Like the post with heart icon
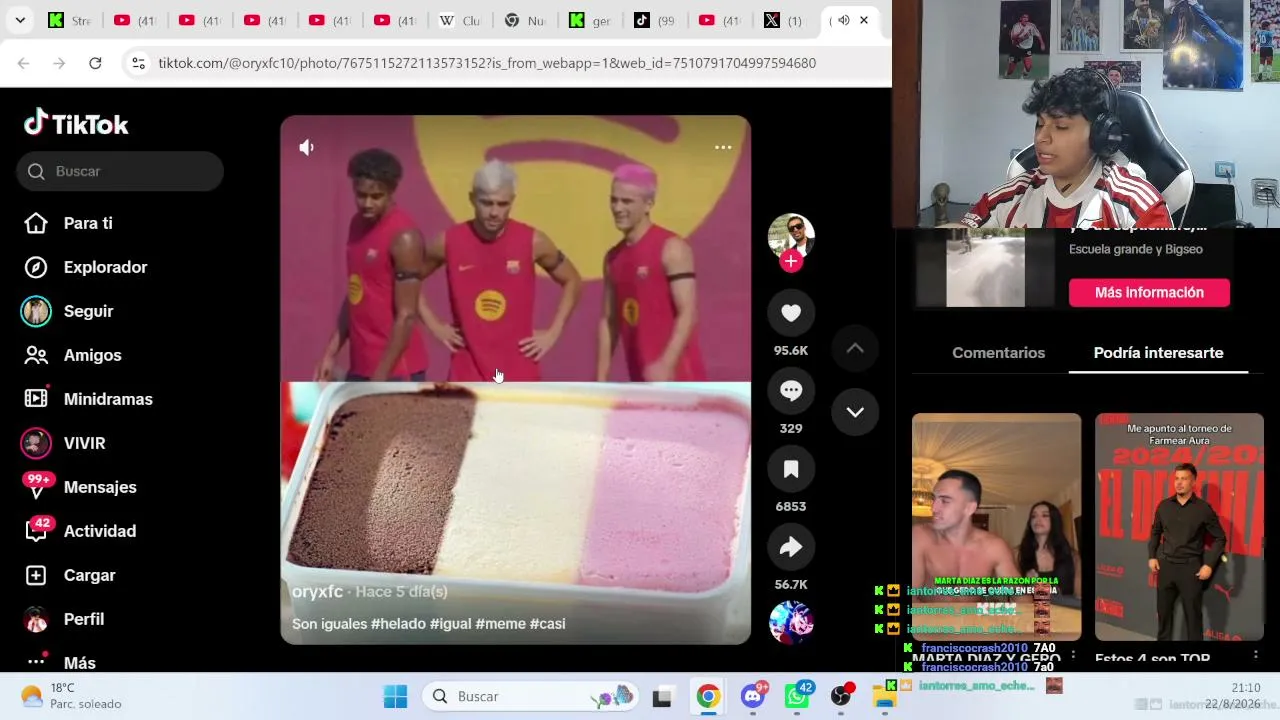The width and height of the screenshot is (1280, 720). (x=791, y=313)
